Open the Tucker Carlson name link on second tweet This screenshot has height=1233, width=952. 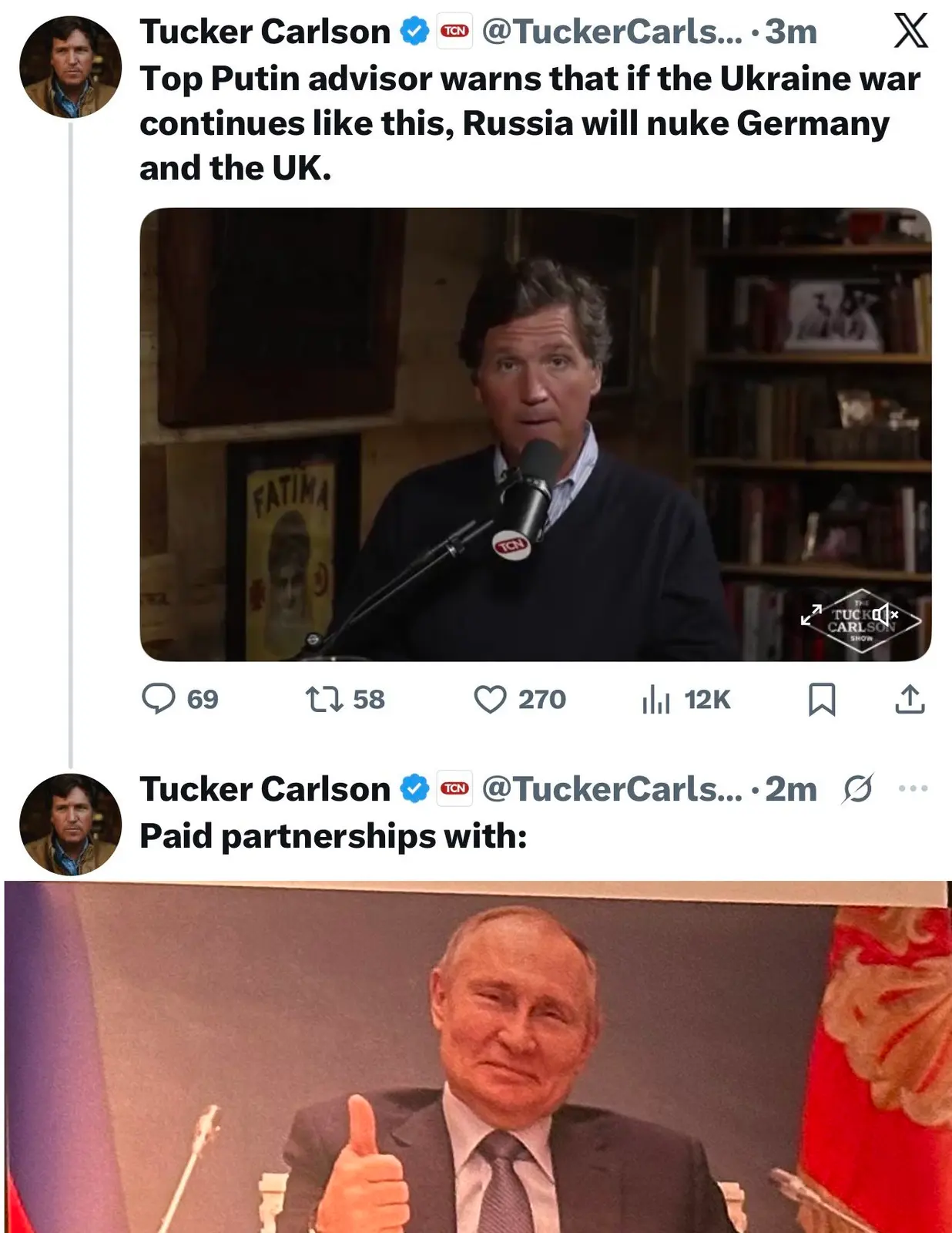click(265, 788)
